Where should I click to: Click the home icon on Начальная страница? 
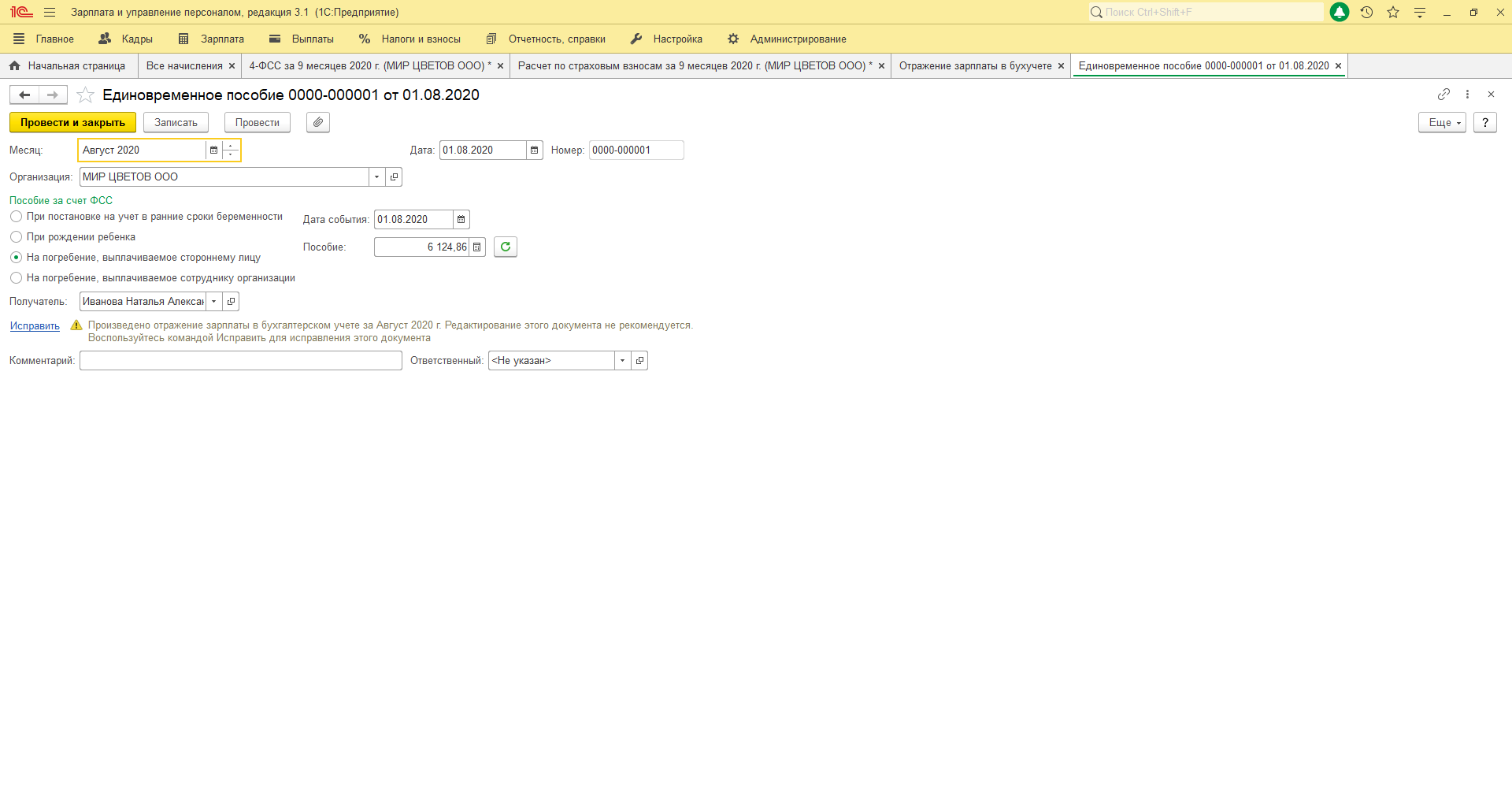coord(14,66)
